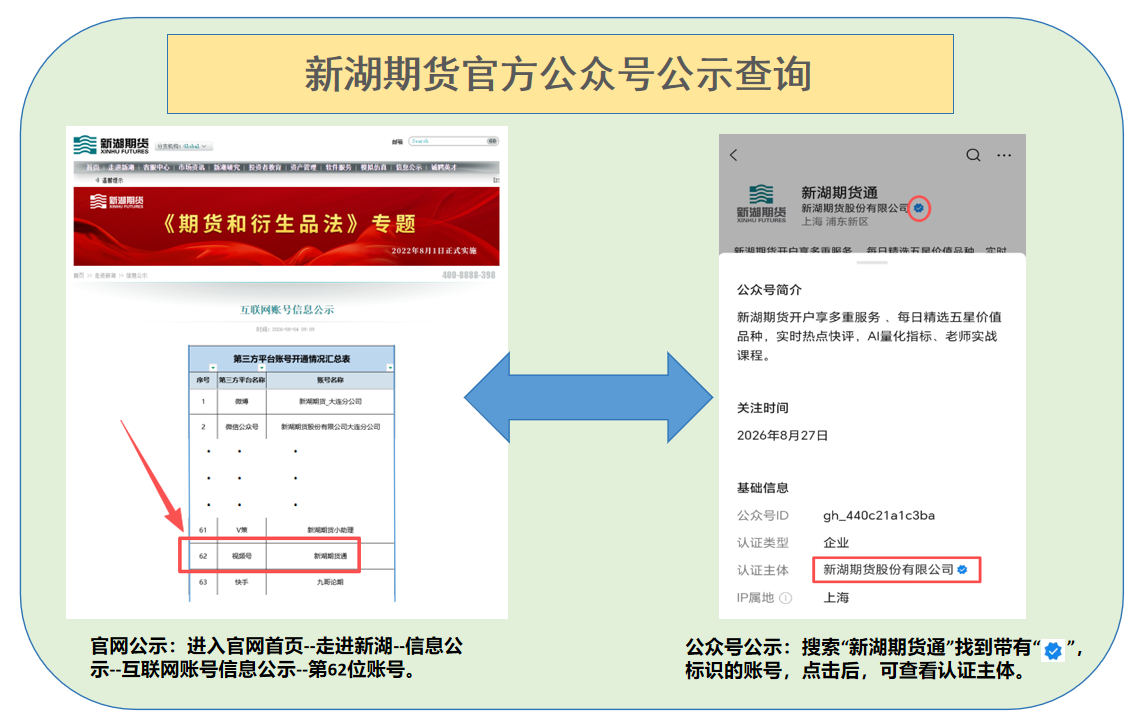Image resolution: width=1146 pixels, height=726 pixels.
Task: Open 新湖研究 navigation menu
Action: pos(227,167)
